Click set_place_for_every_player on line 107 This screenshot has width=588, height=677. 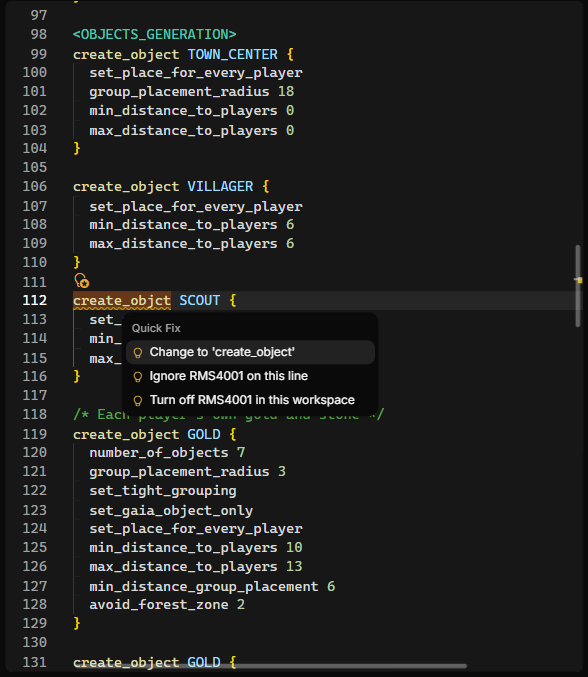point(196,206)
